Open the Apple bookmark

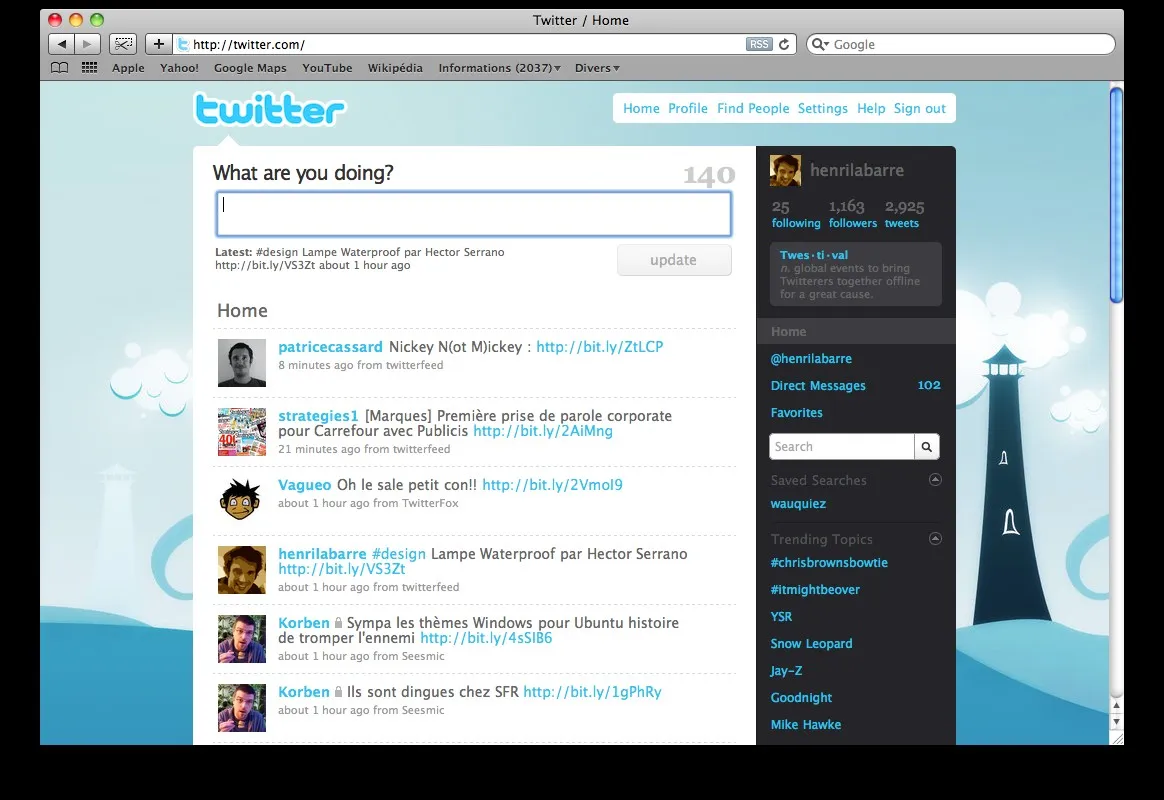(128, 68)
